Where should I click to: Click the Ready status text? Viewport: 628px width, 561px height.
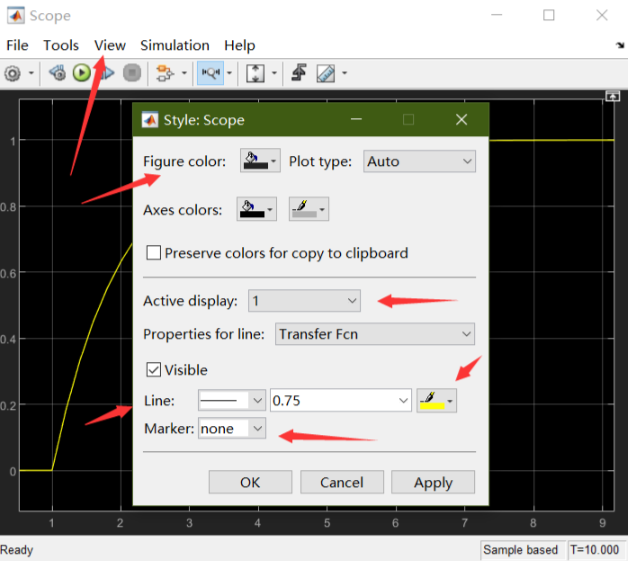click(16, 550)
